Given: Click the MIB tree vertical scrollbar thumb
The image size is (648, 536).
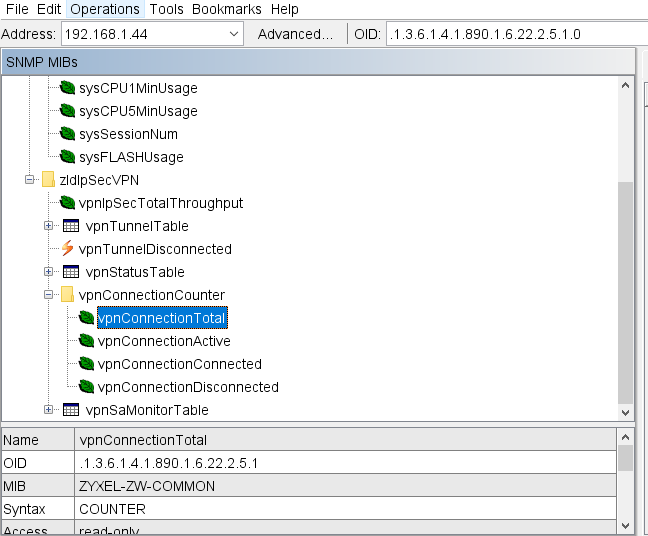Looking at the screenshot, I should click(626, 292).
